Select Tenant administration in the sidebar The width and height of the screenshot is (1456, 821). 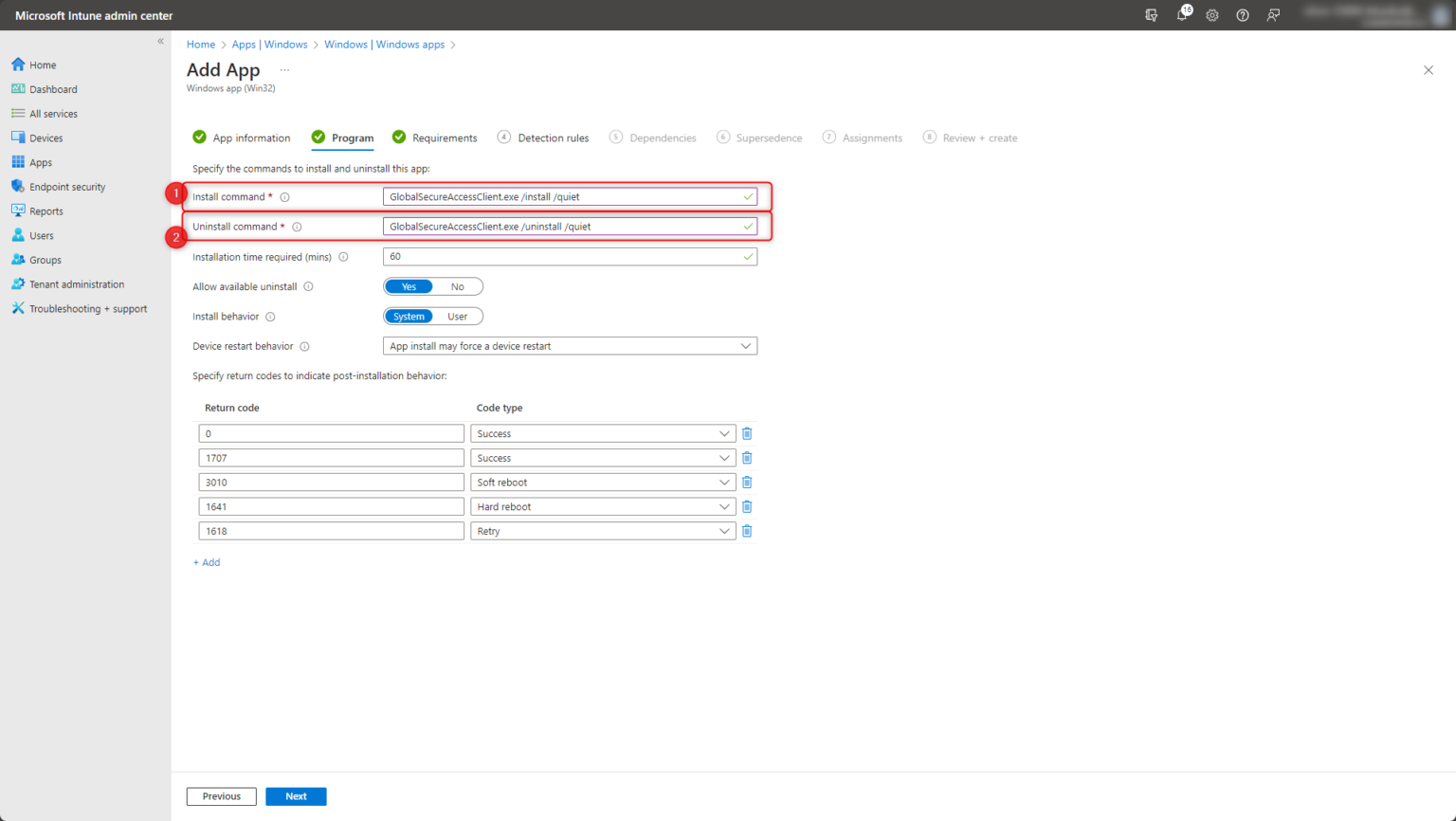point(76,283)
